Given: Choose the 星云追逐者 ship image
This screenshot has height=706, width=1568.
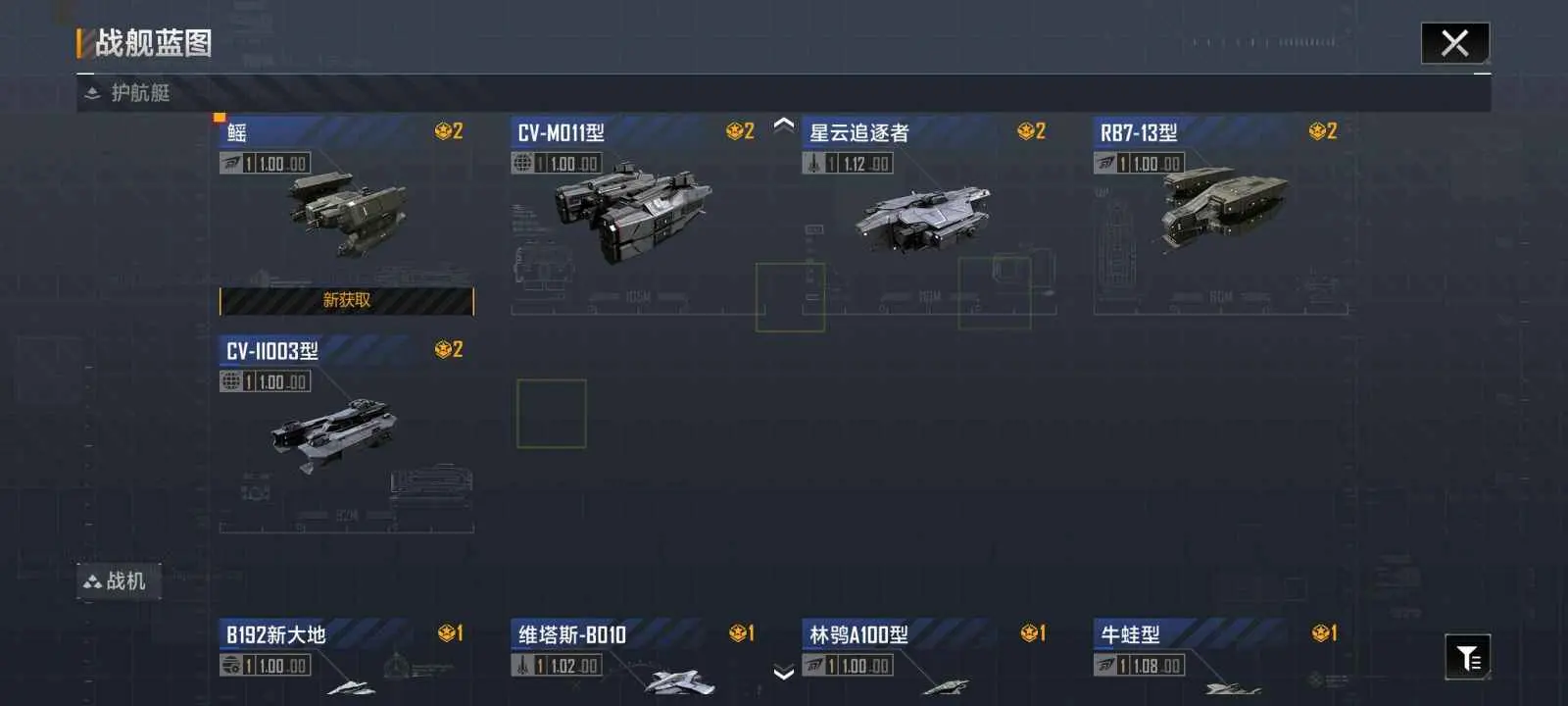Looking at the screenshot, I should [922, 218].
